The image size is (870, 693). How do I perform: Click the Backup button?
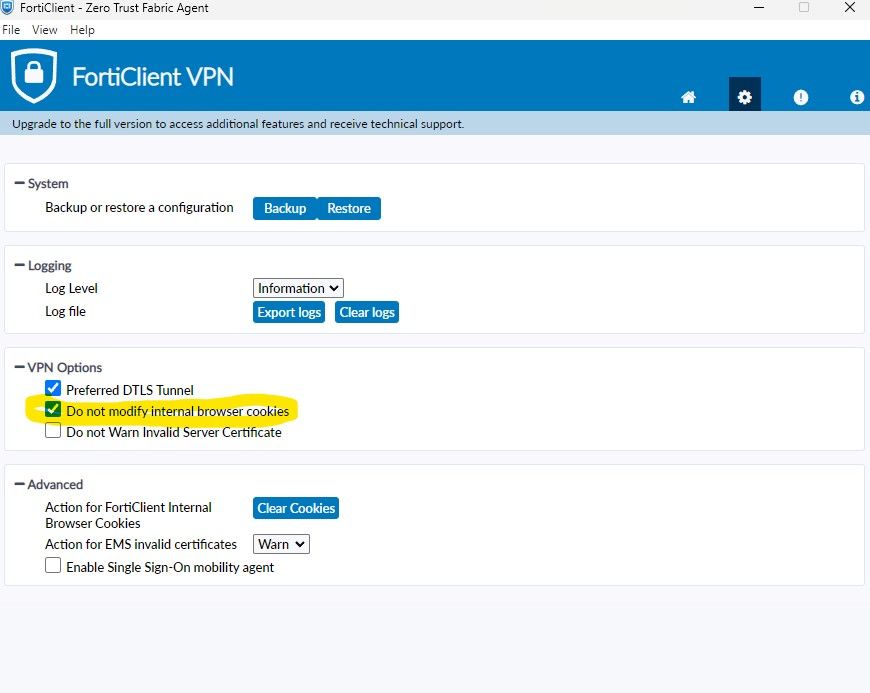285,208
